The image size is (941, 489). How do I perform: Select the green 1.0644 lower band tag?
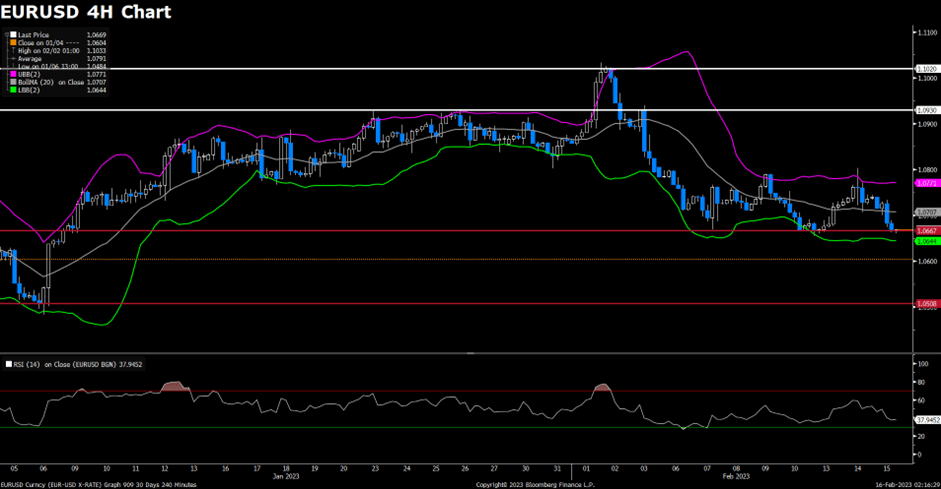[926, 241]
